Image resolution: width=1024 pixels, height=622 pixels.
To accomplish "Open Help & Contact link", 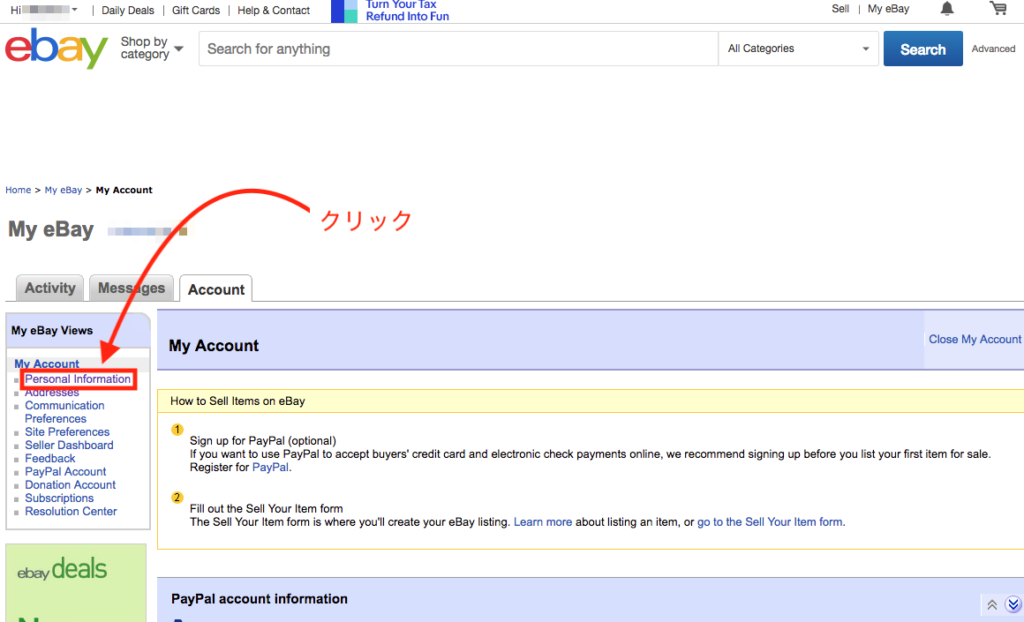I will coord(274,10).
